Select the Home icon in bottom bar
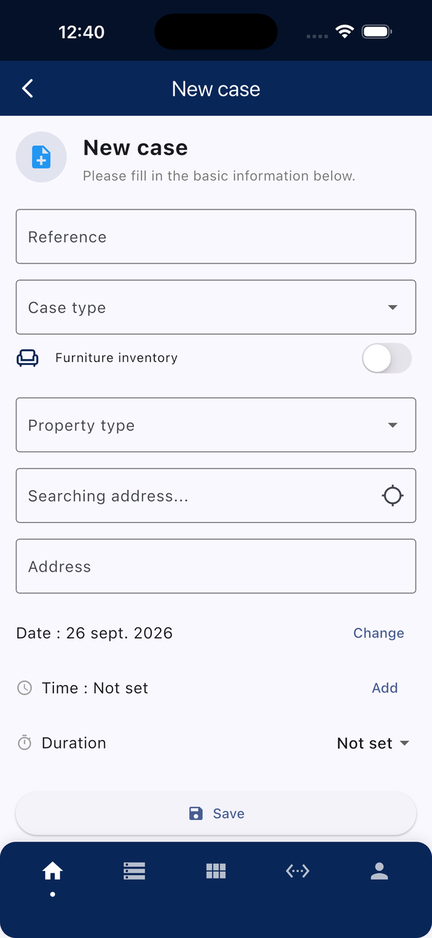 click(53, 872)
